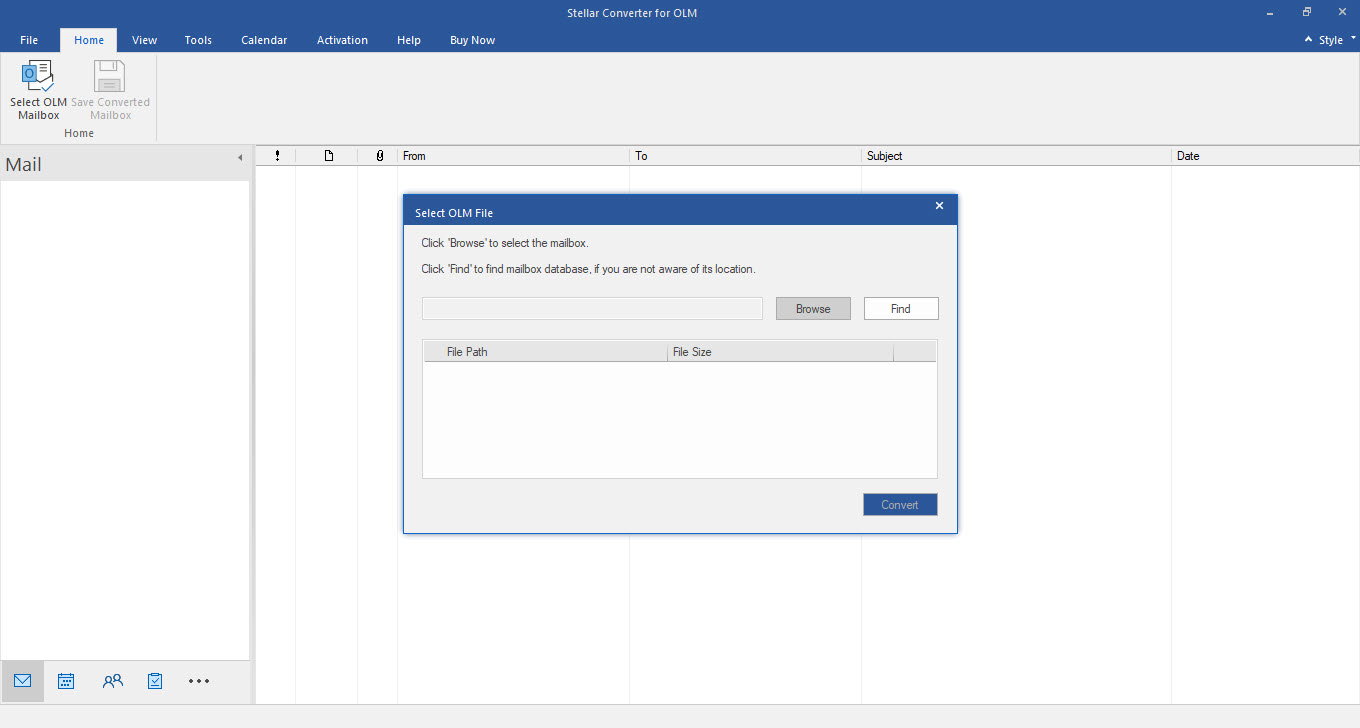Open the Mail view icon in bottom bar
Viewport: 1360px width, 728px height.
22,681
